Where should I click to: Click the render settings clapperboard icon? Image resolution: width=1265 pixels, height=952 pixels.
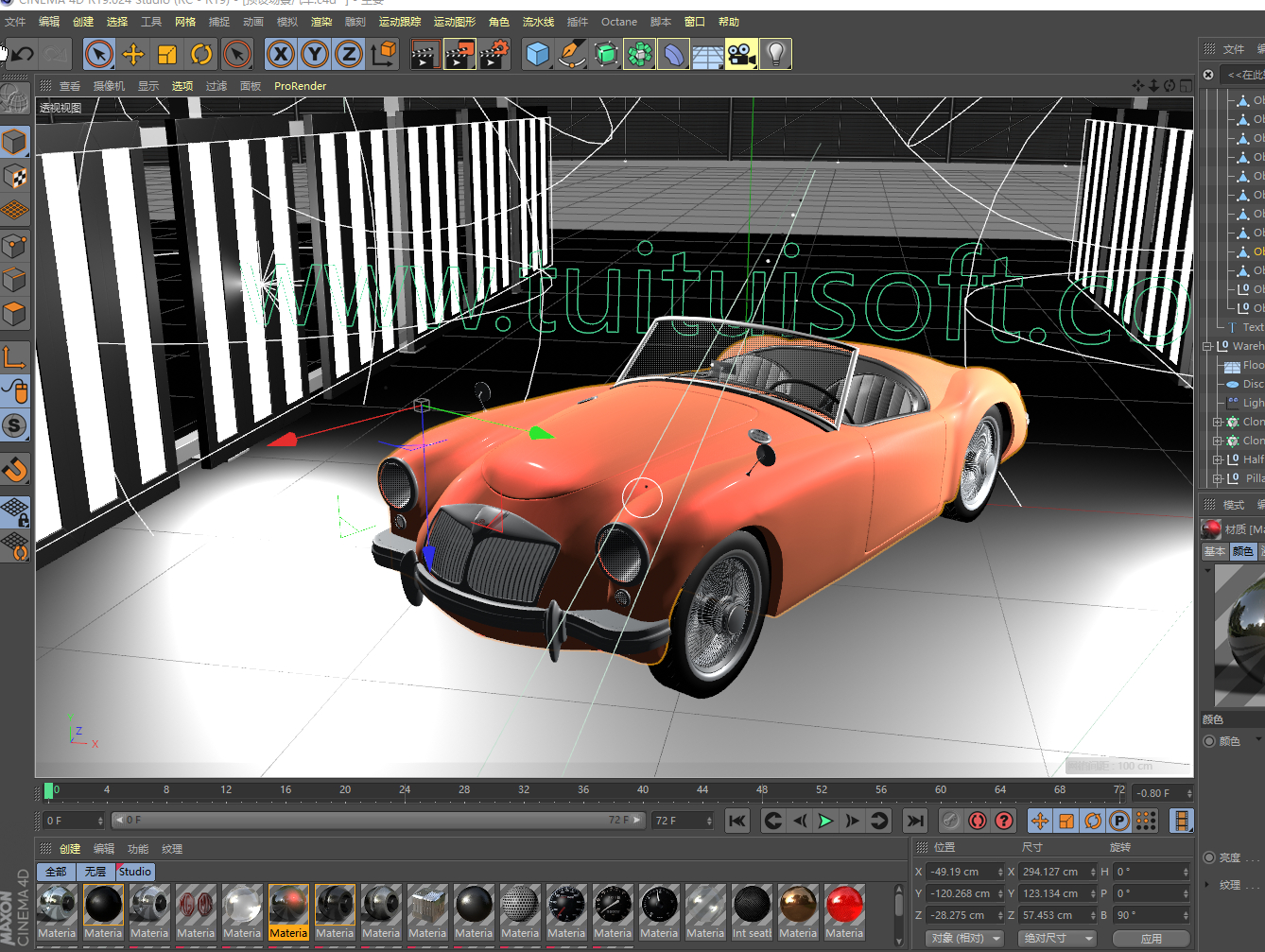click(x=494, y=55)
